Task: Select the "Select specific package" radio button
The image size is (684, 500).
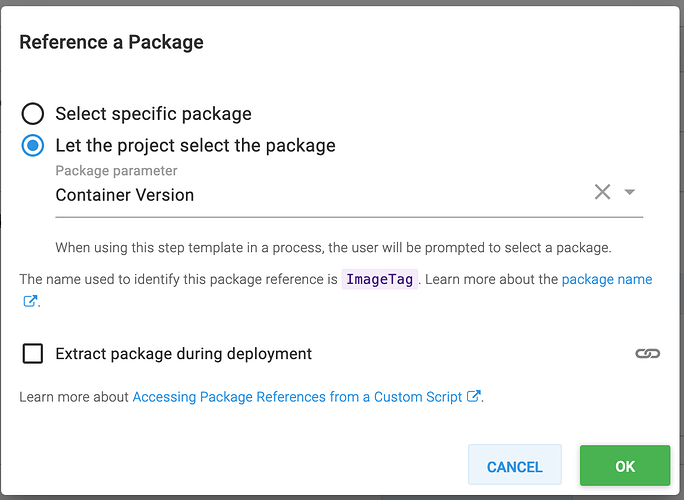Action: click(x=33, y=114)
